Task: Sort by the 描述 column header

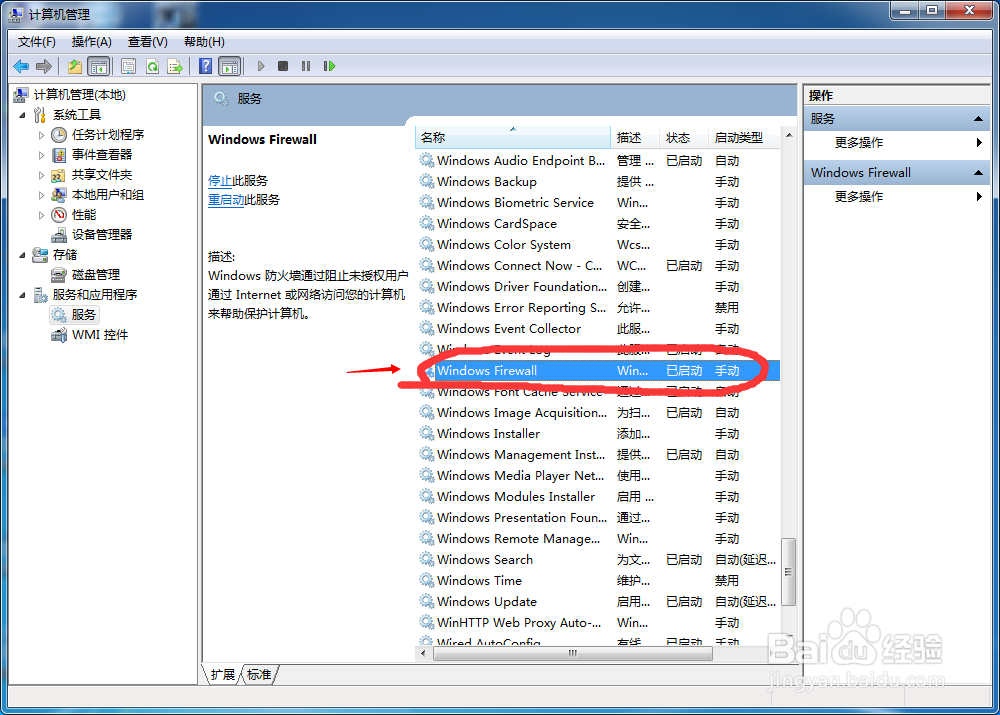Action: point(635,138)
